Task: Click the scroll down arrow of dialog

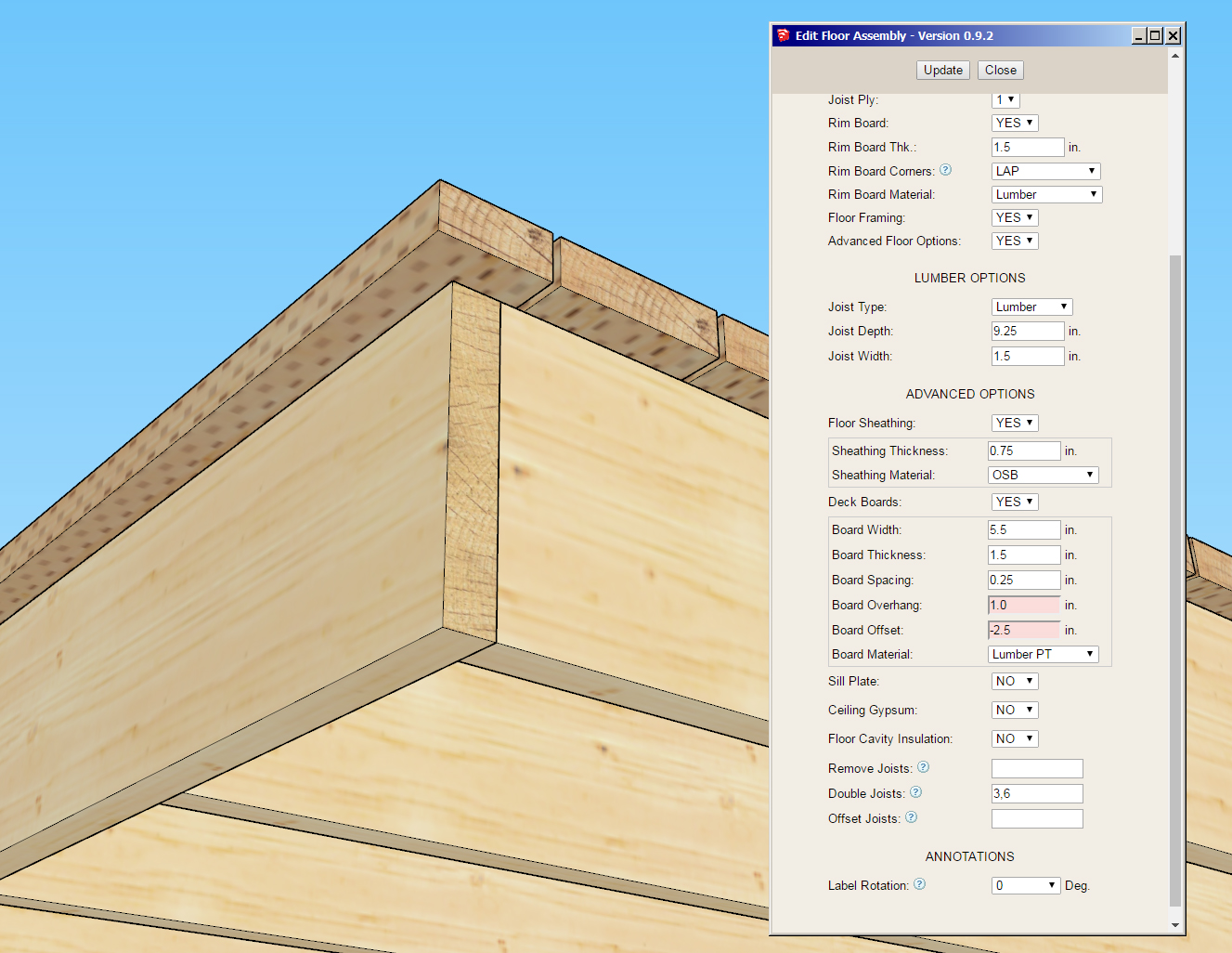Action: click(1175, 925)
